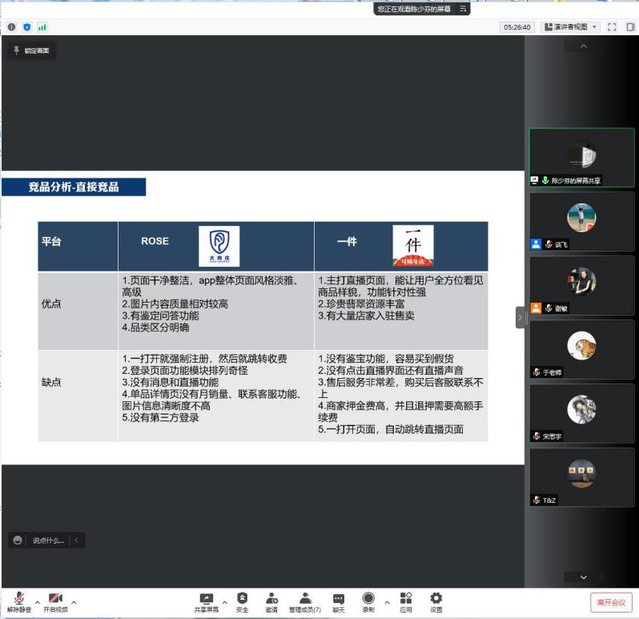Click the invite icon (邀请)
Image resolution: width=639 pixels, height=619 pixels.
click(271, 599)
